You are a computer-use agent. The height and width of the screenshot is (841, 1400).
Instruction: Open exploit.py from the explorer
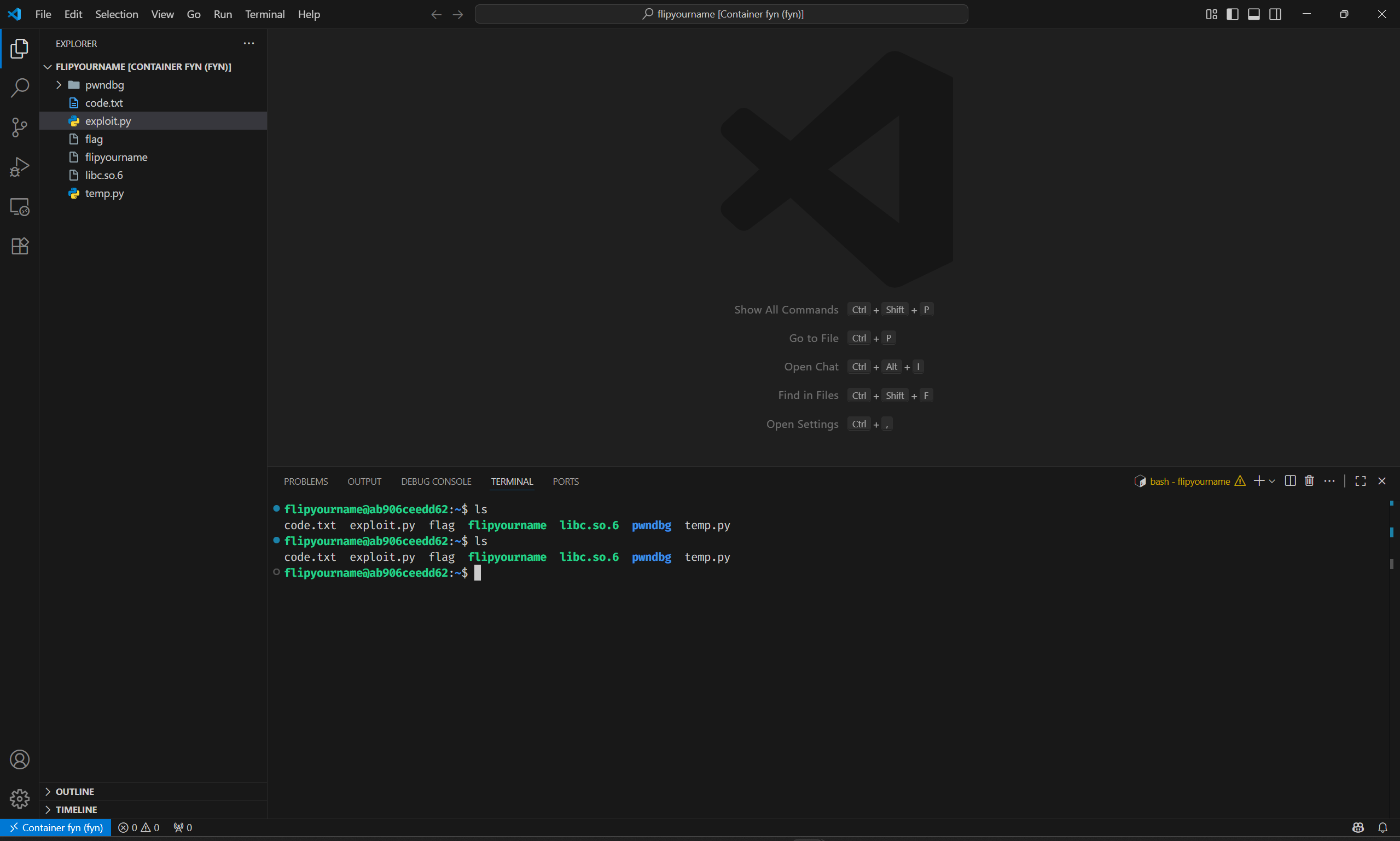(x=108, y=121)
